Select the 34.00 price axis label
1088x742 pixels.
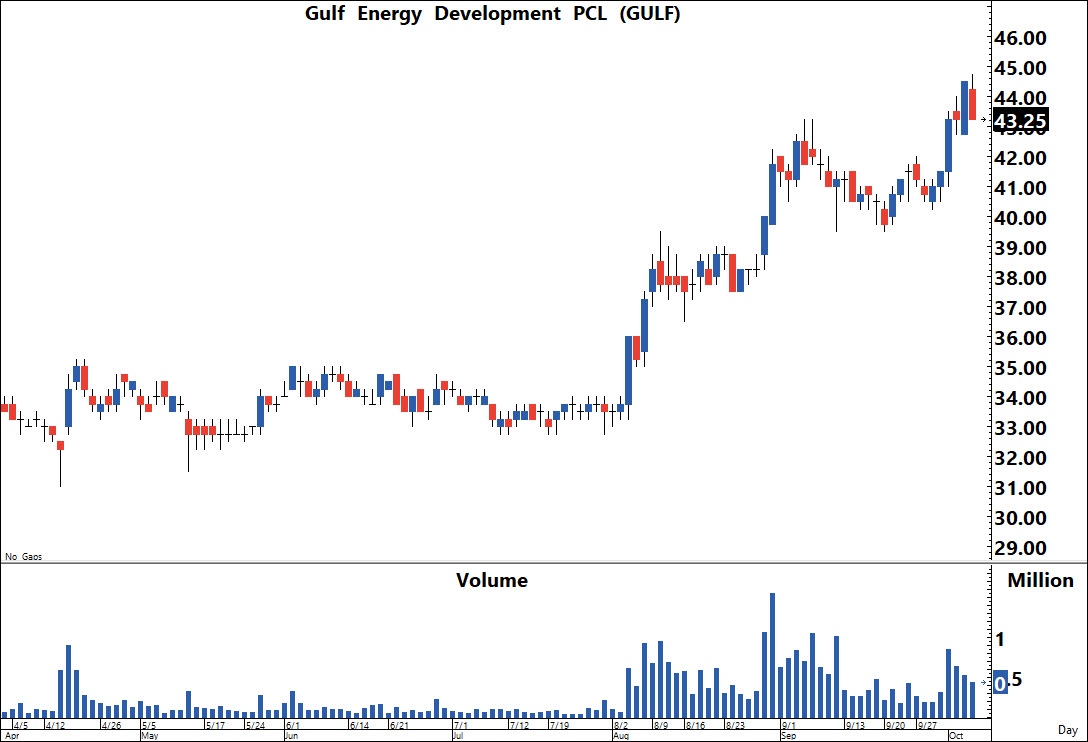(x=1020, y=398)
